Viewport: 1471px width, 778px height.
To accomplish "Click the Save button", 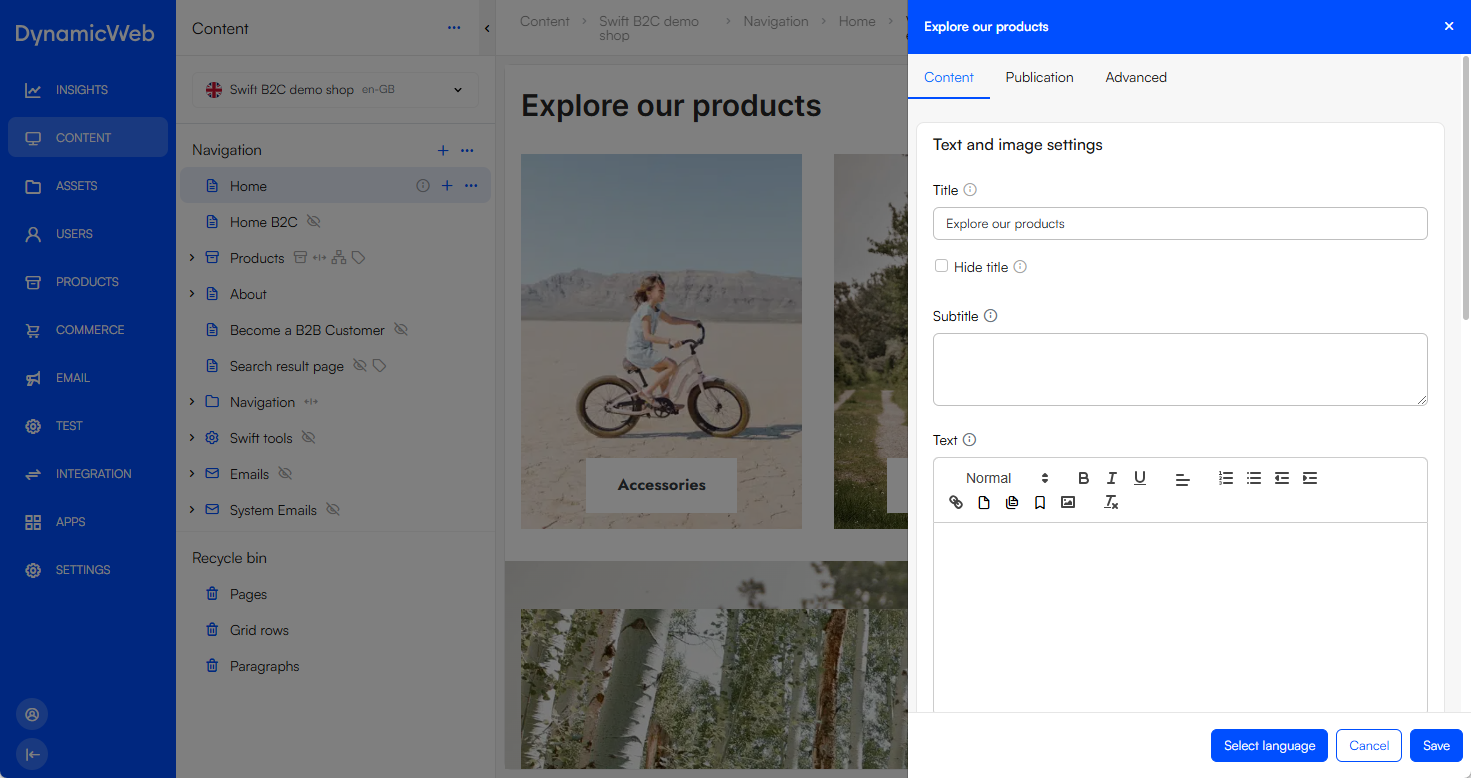I will coord(1436,745).
